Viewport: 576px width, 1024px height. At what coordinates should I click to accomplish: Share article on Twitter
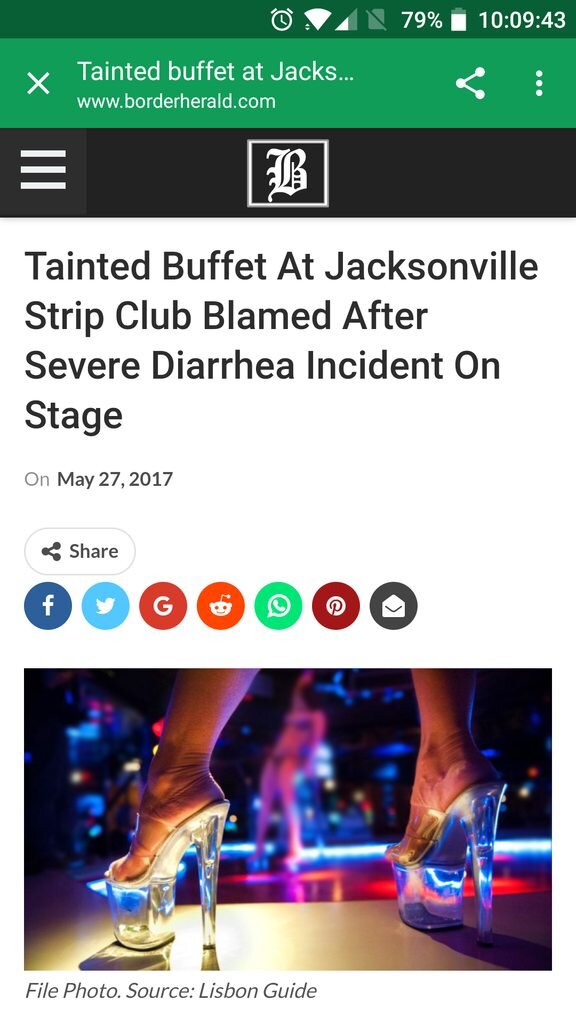coord(105,606)
